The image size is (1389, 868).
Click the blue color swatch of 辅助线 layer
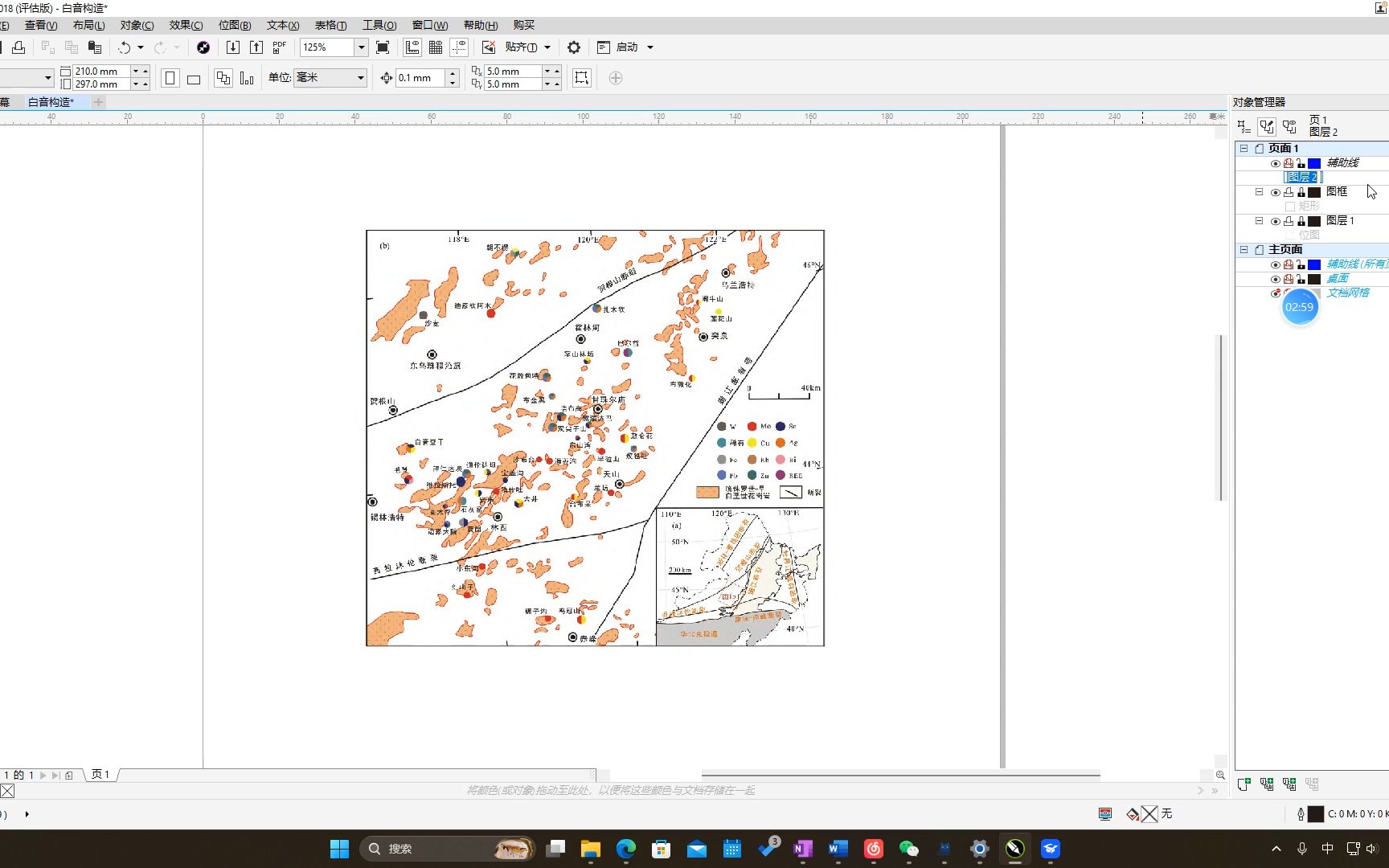(1314, 163)
